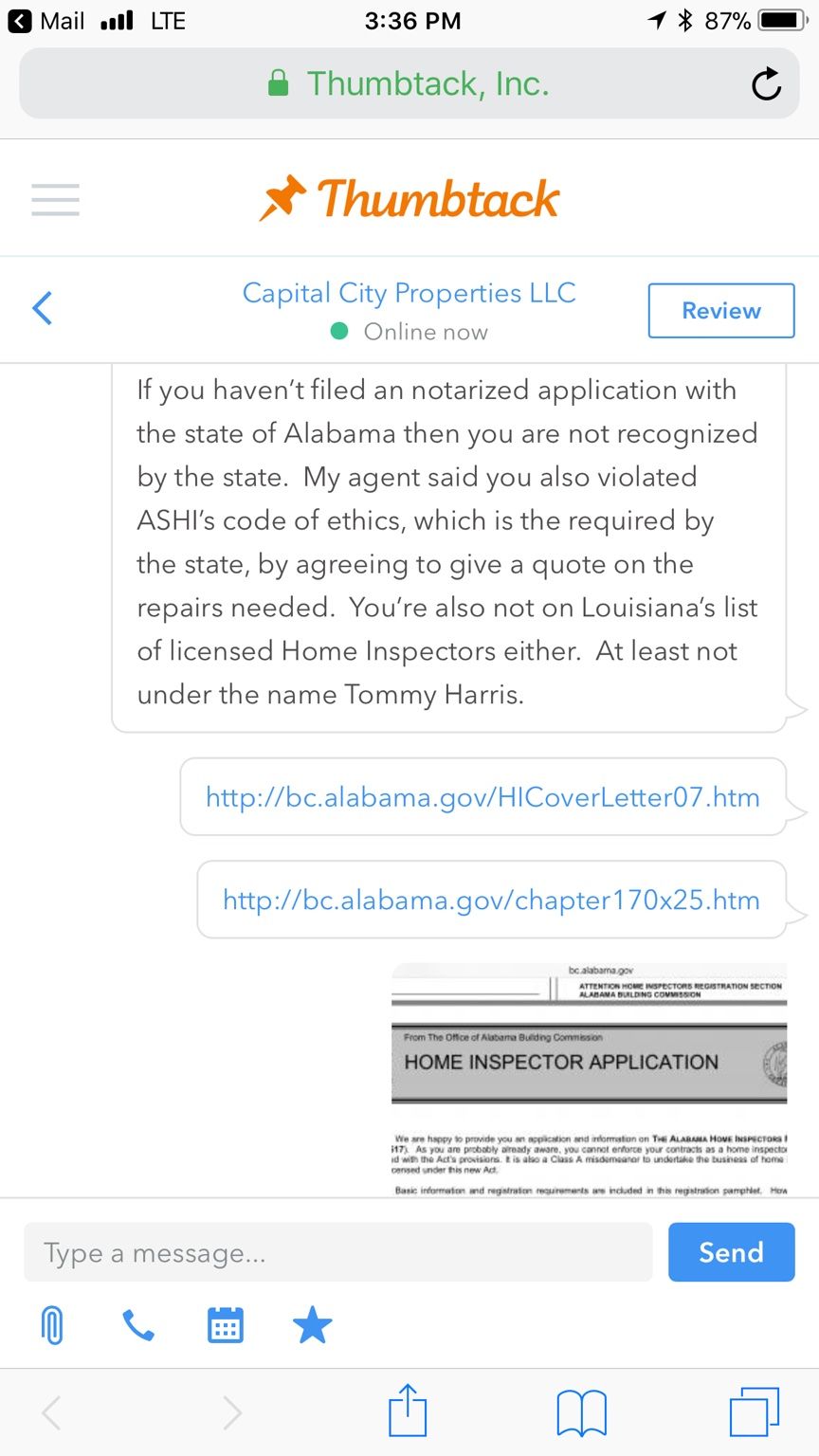Open the HICoverLetter07 link
This screenshot has height=1456, width=819.
(482, 797)
